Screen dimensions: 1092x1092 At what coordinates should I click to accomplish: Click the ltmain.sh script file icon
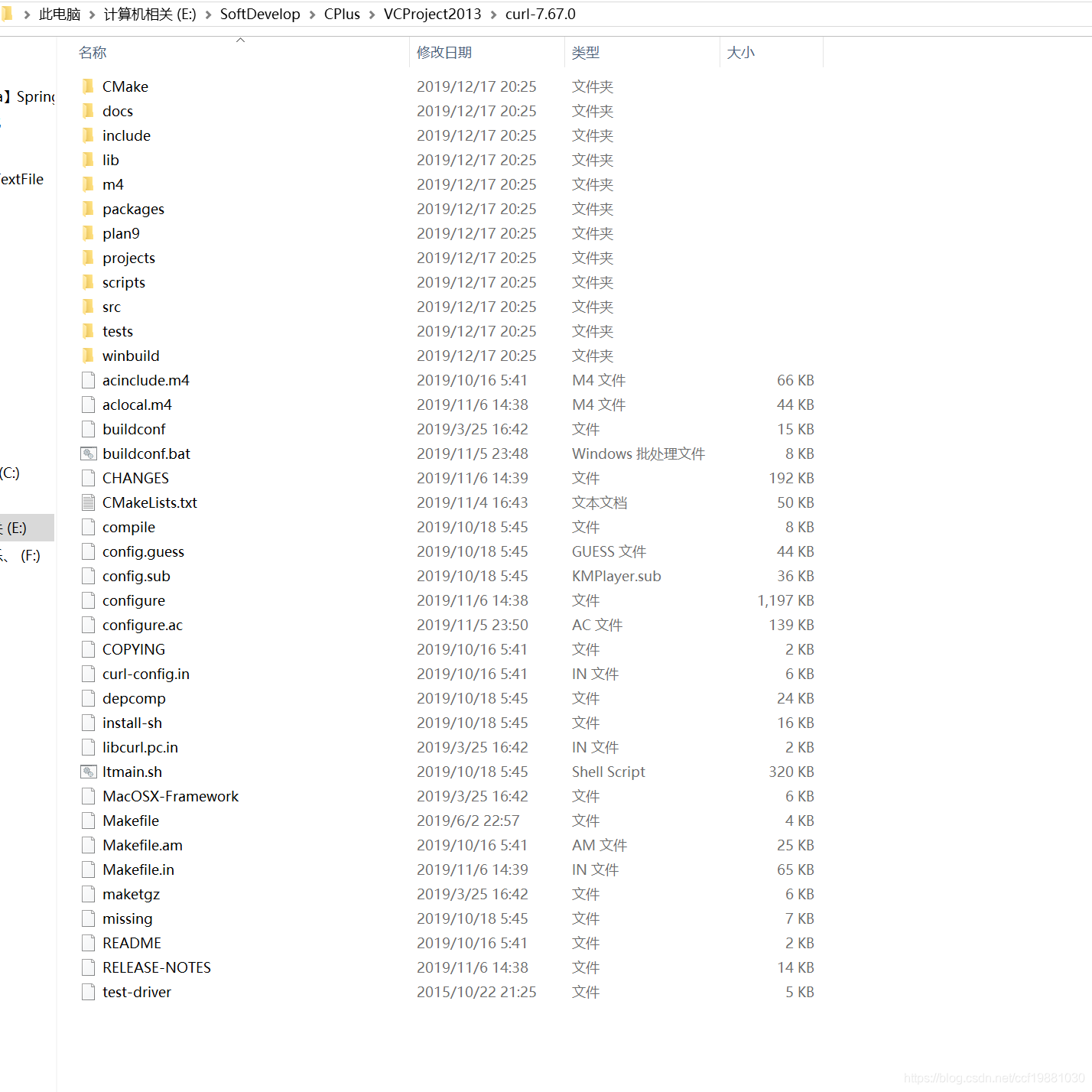tap(89, 772)
